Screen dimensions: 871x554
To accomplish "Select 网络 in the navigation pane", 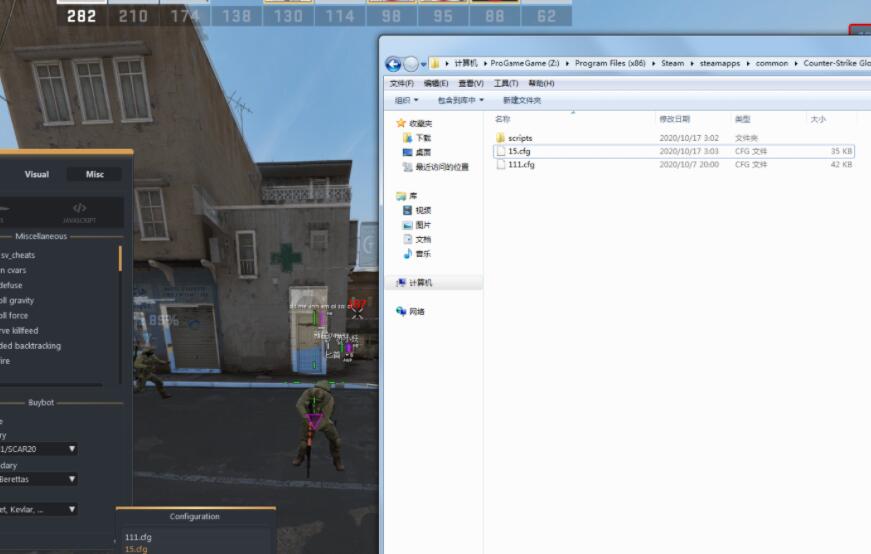I will [x=416, y=312].
